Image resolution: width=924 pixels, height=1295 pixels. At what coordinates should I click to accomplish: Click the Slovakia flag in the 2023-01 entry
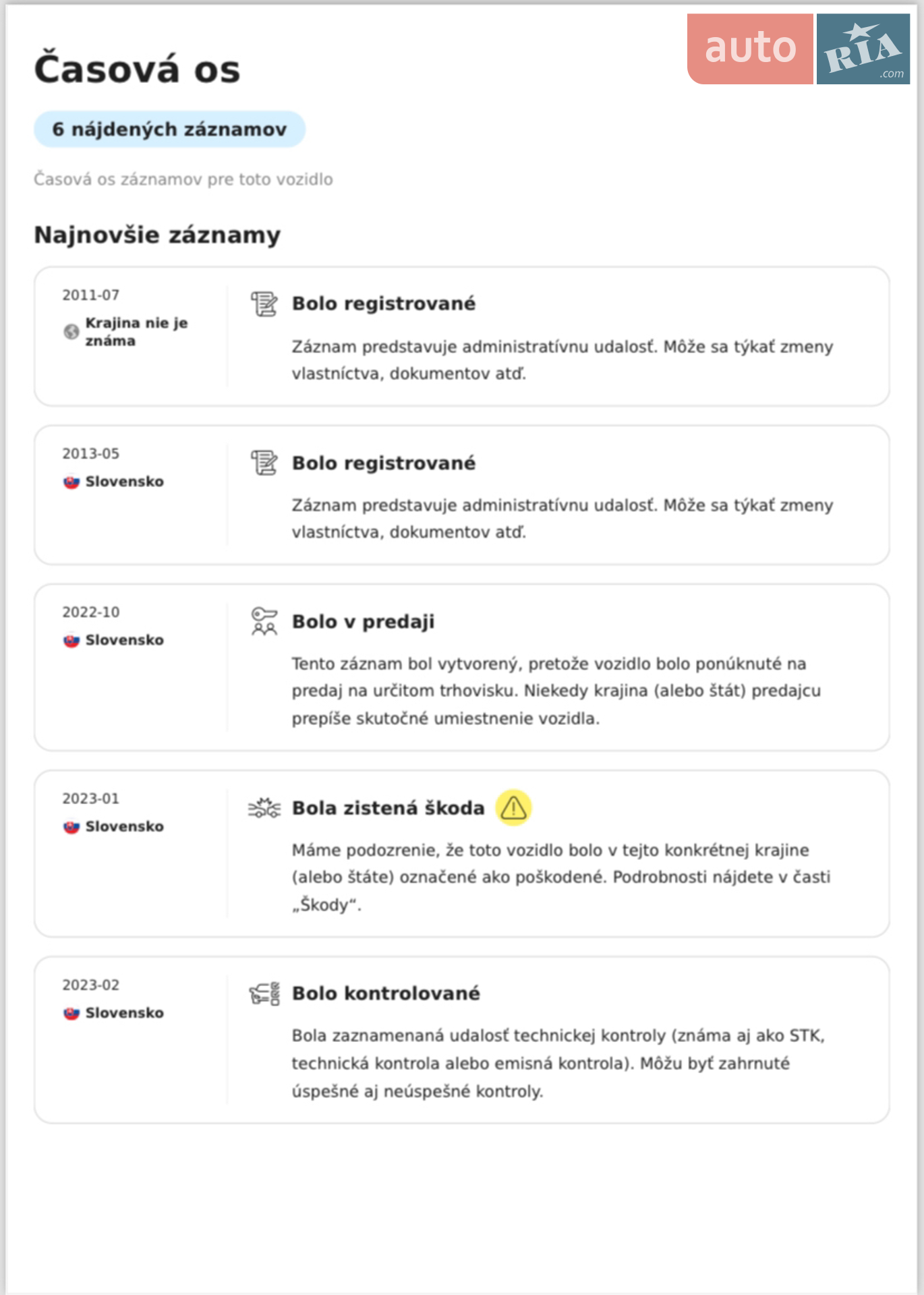pyautogui.click(x=71, y=827)
